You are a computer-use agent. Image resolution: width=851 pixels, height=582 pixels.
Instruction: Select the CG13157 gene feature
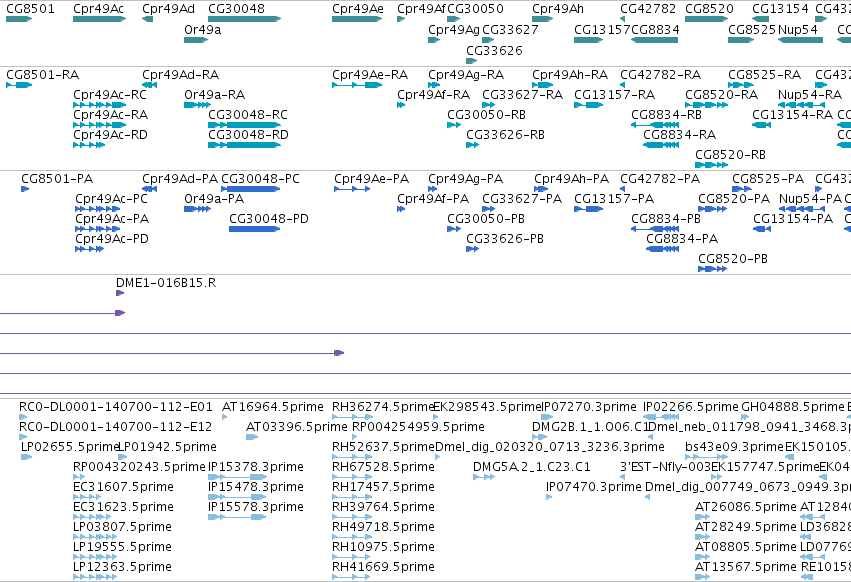588,40
